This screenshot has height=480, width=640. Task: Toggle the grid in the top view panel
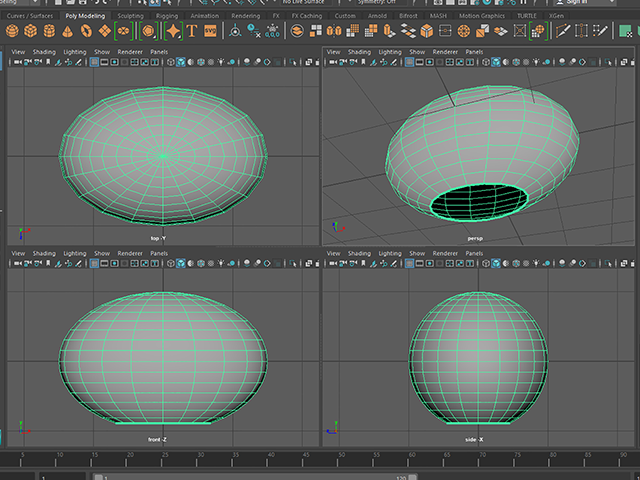click(x=94, y=62)
